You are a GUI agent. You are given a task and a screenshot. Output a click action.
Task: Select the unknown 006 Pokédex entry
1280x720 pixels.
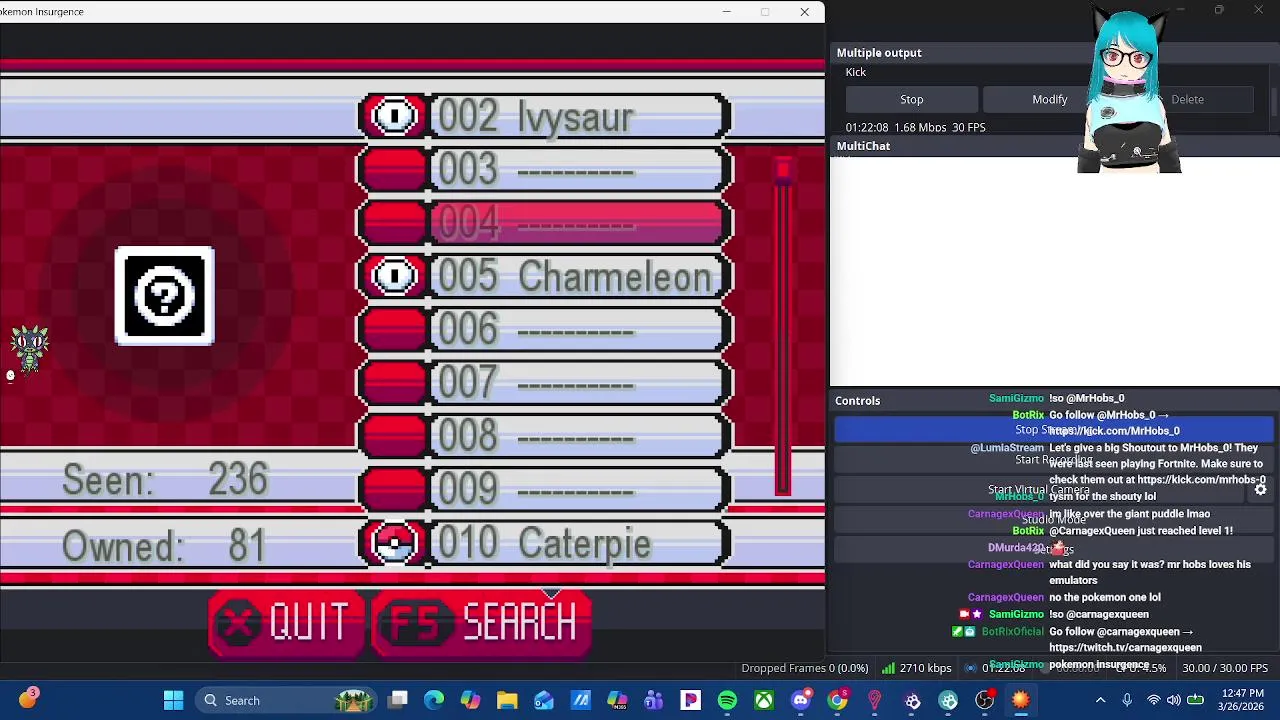pyautogui.click(x=544, y=329)
